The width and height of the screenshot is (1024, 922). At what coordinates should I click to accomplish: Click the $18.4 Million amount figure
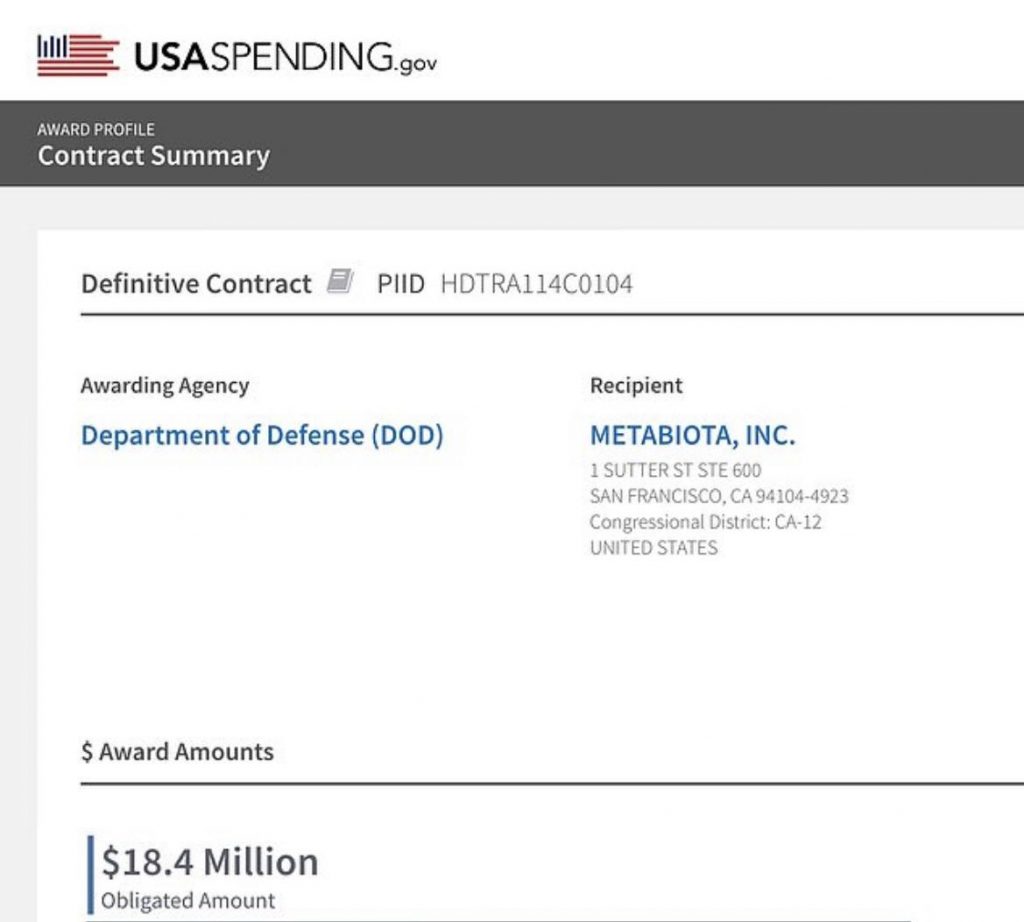(210, 861)
